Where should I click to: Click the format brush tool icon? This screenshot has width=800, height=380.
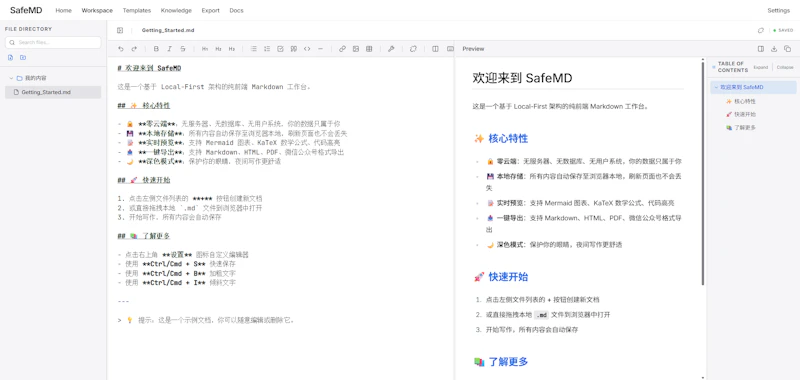tap(391, 49)
